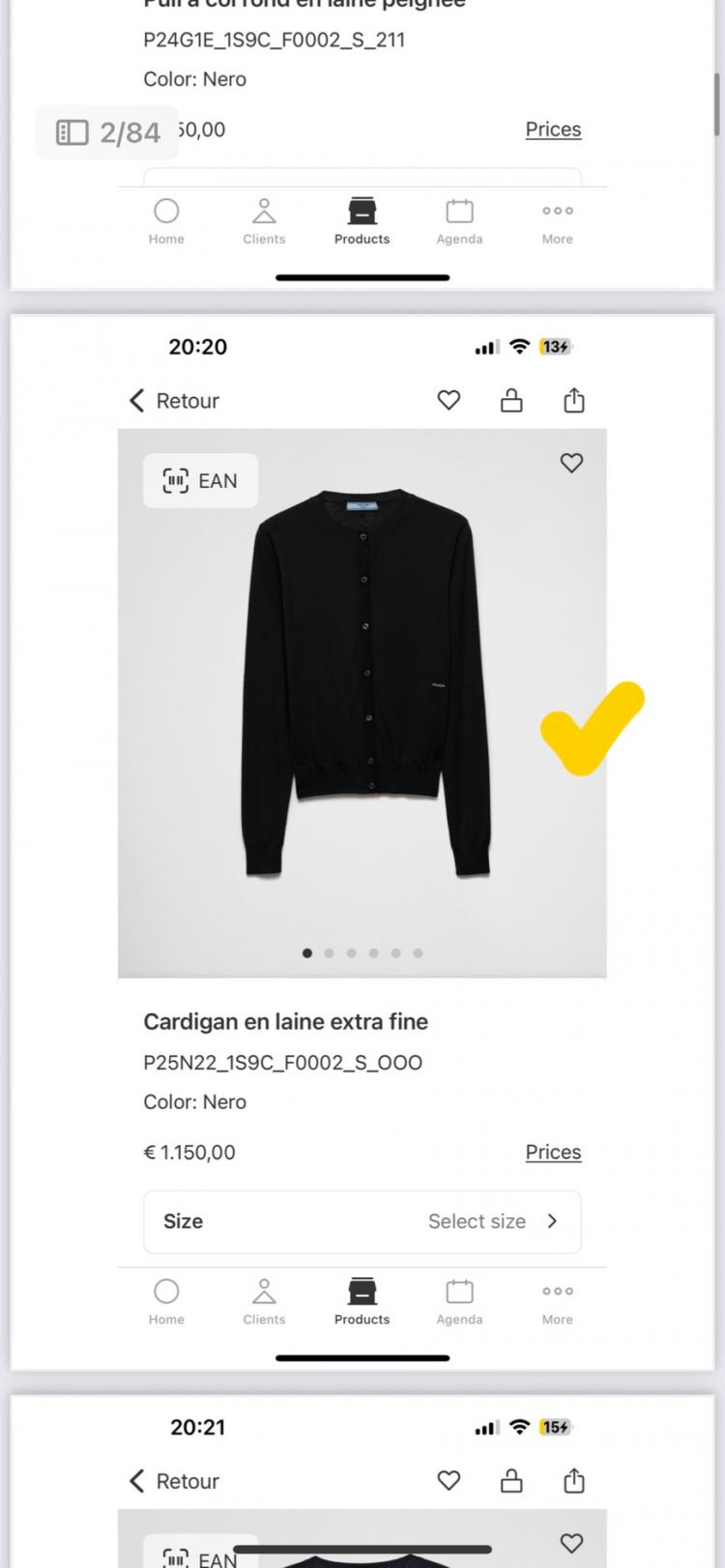Tap the EAN barcode scan button on the cardigan photo
Screen dimensions: 725x1568
[x=200, y=480]
